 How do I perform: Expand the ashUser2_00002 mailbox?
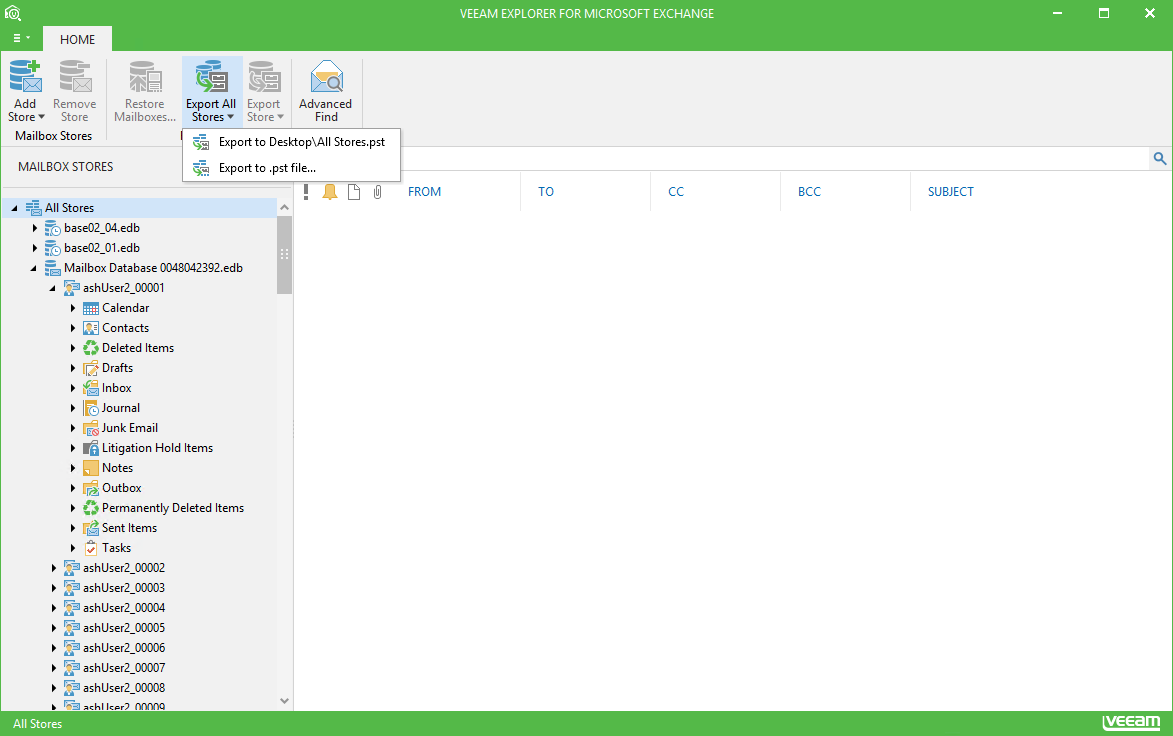click(x=54, y=568)
